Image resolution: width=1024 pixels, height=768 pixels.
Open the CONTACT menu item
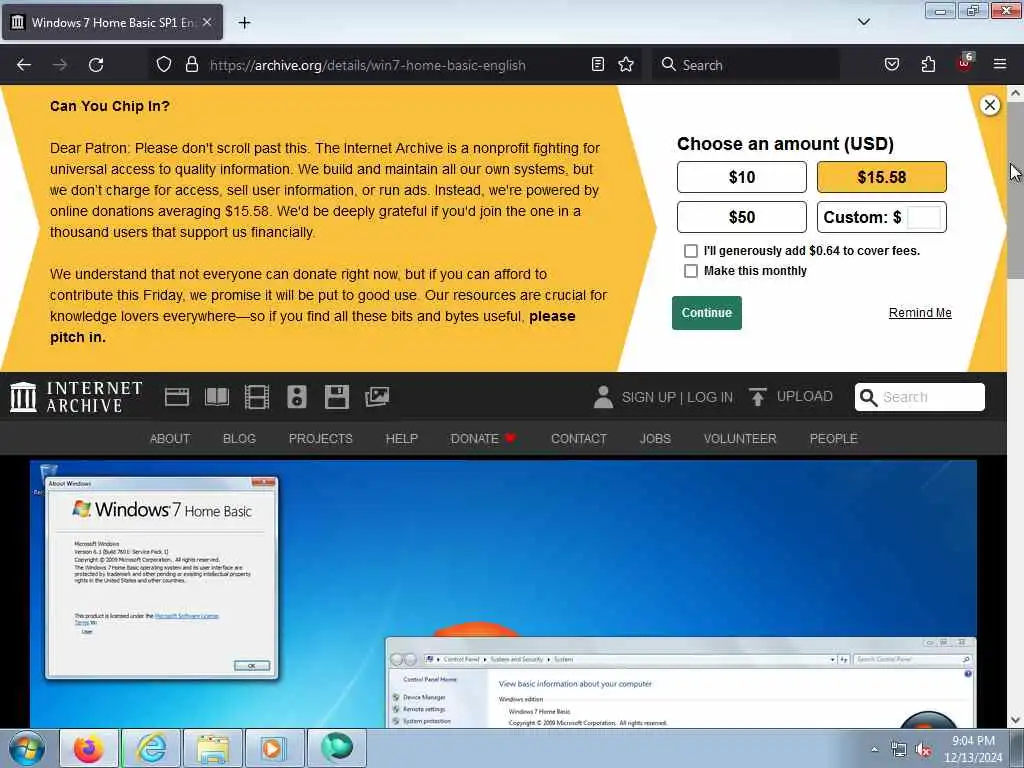point(579,439)
